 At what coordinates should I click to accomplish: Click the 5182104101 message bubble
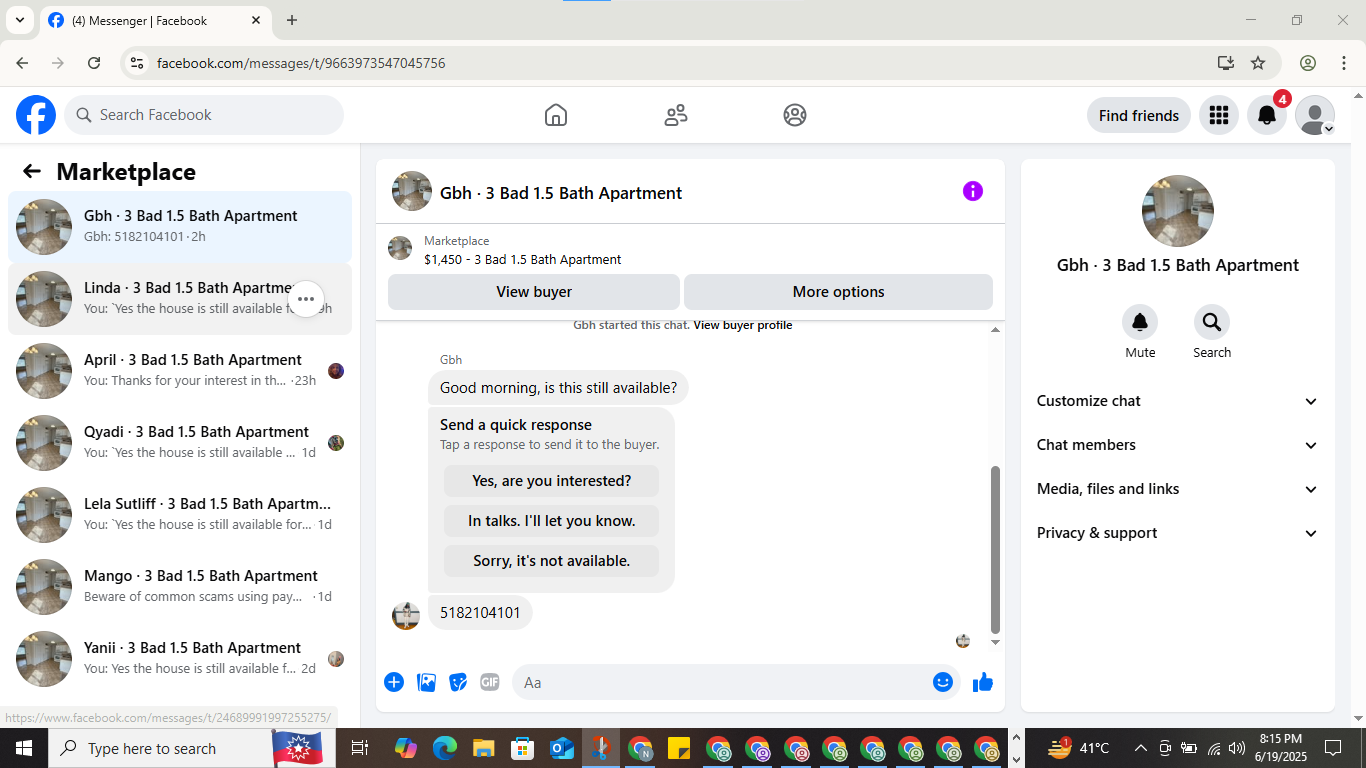(480, 613)
